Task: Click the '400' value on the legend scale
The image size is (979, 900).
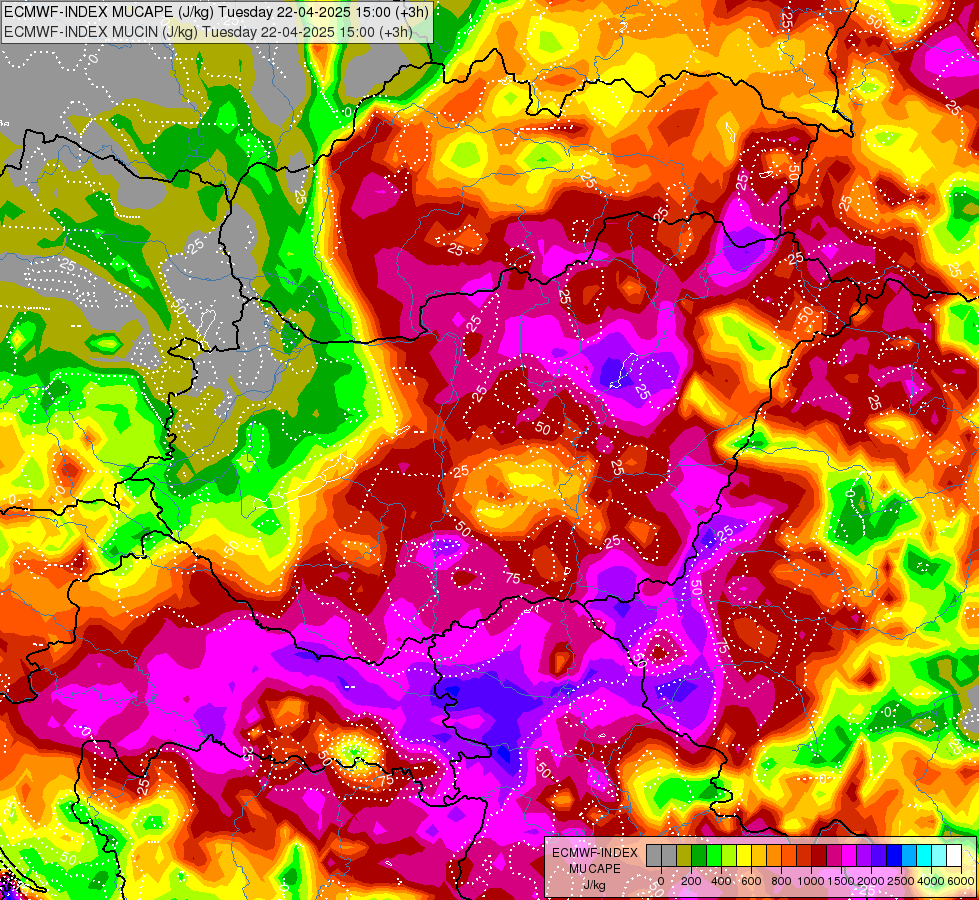Action: point(721,881)
